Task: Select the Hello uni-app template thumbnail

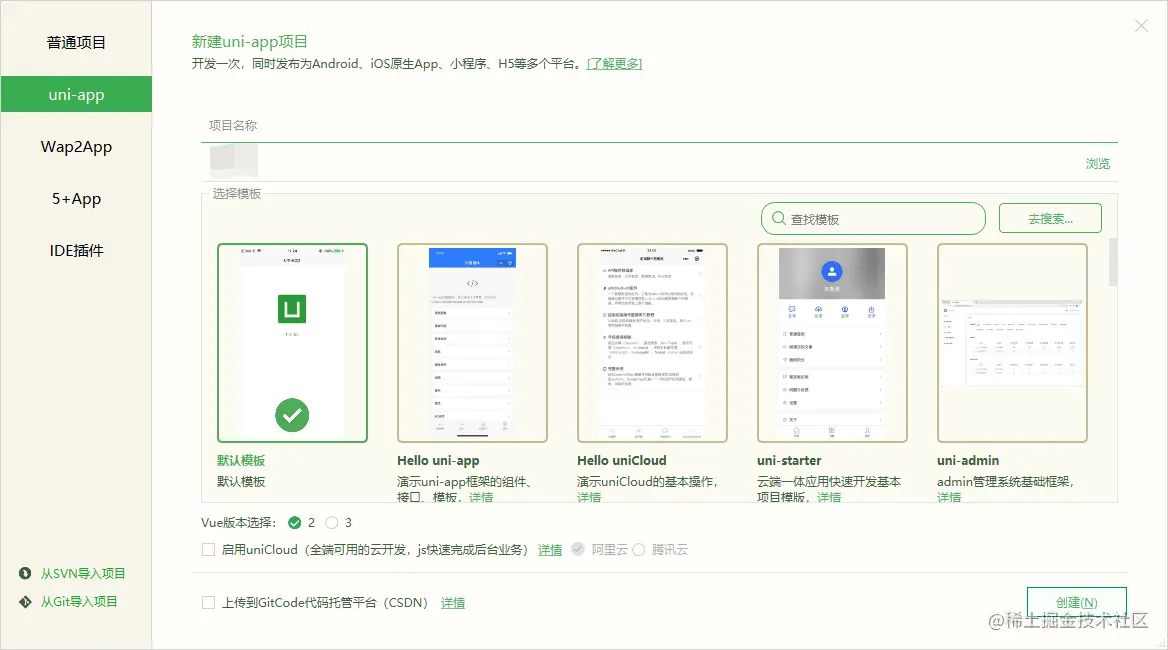Action: (472, 342)
